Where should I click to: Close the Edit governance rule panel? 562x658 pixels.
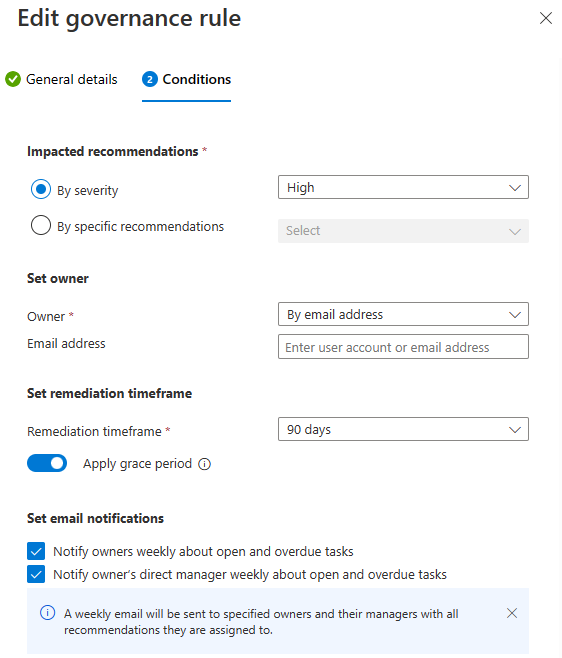(546, 18)
